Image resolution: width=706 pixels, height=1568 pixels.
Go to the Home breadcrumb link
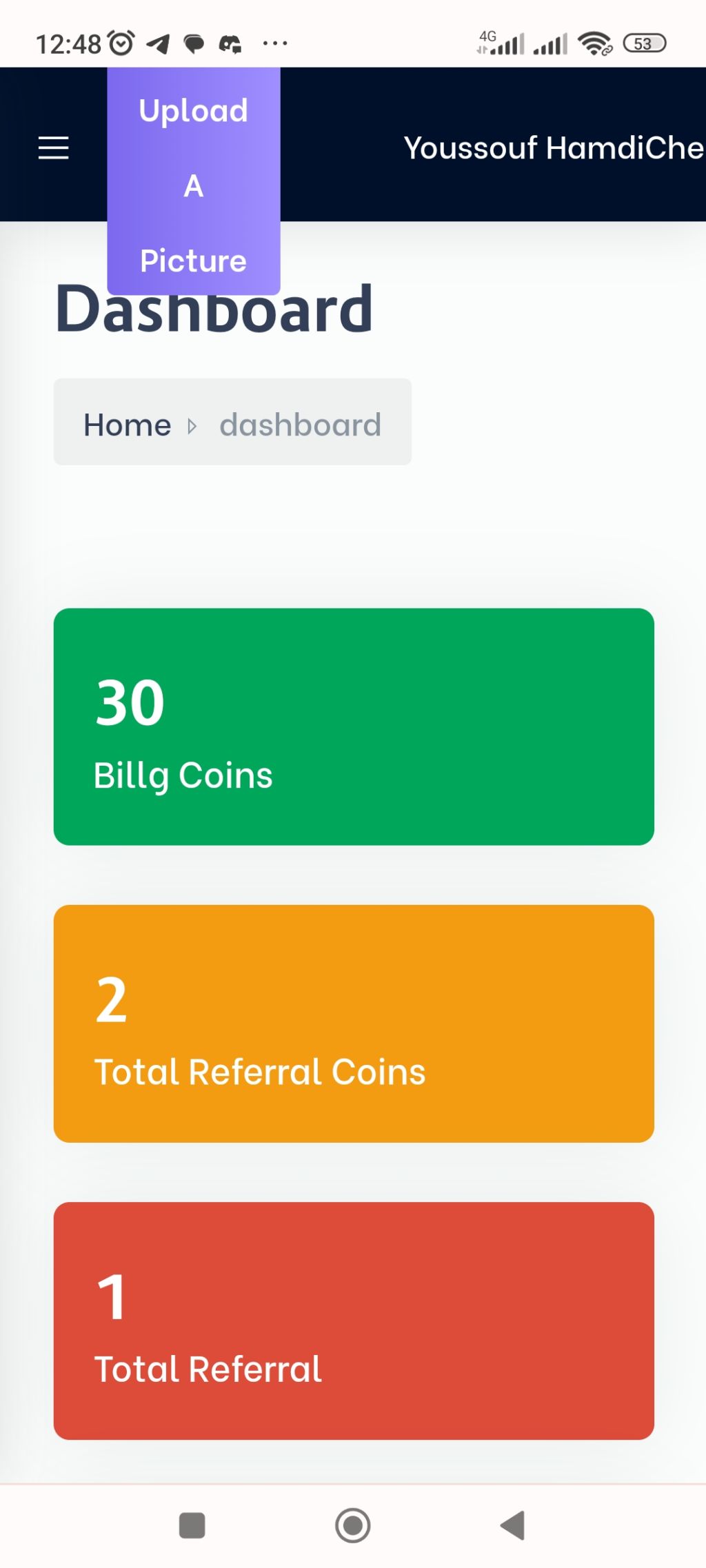coord(128,425)
